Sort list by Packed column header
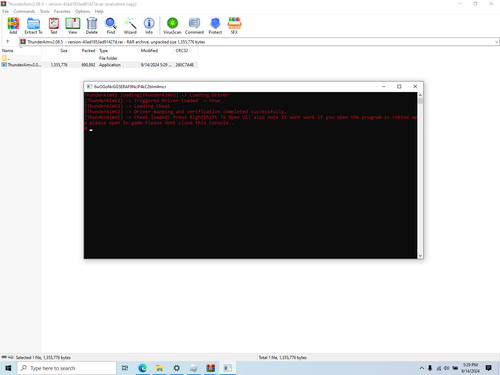This screenshot has height=375, width=500. (83, 51)
